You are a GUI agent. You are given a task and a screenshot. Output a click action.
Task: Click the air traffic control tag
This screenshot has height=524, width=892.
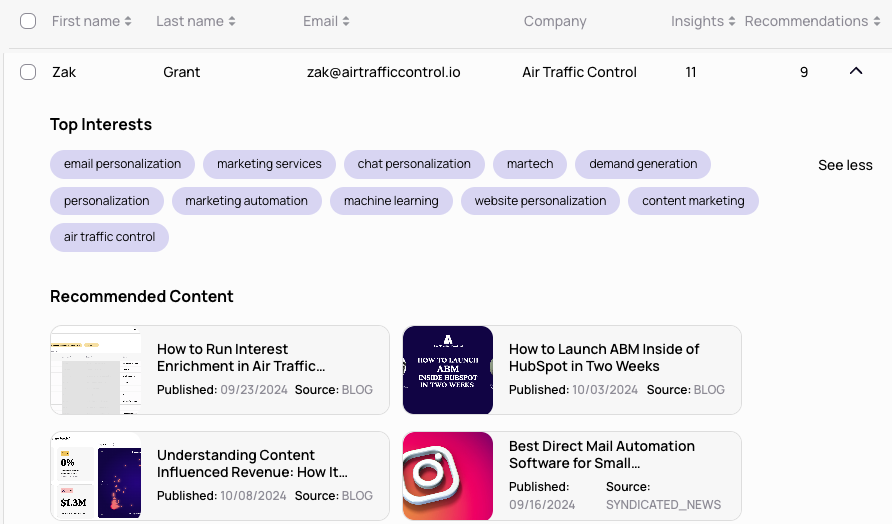pos(109,238)
